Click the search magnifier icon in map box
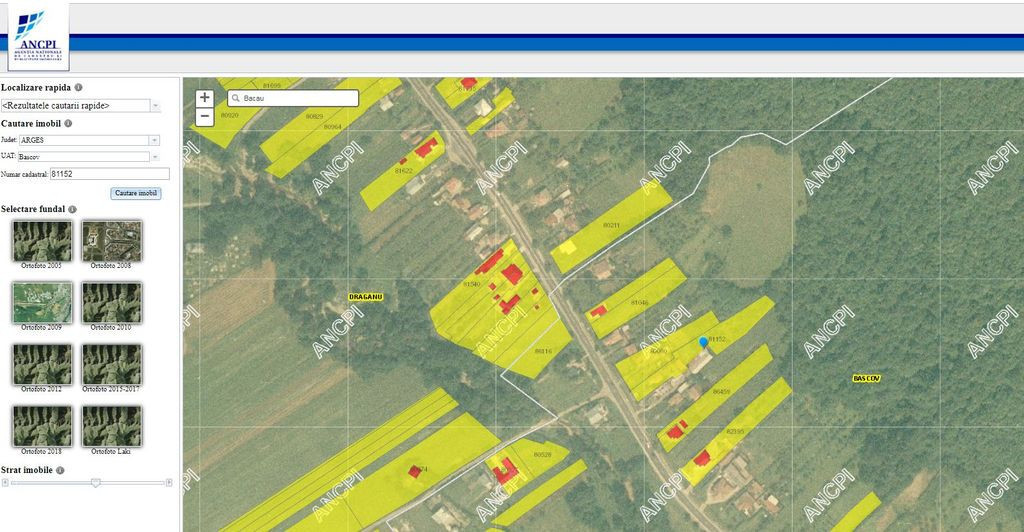 point(235,98)
